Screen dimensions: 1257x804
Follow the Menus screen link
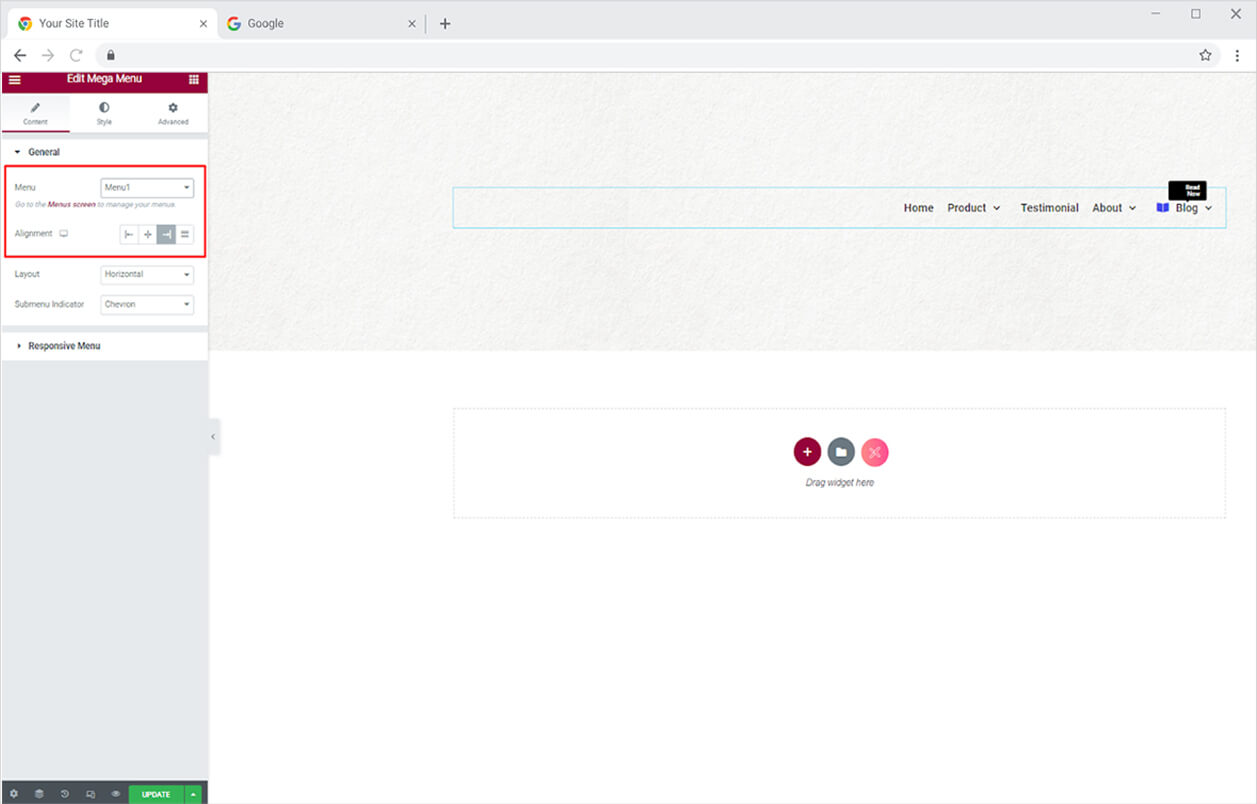72,204
